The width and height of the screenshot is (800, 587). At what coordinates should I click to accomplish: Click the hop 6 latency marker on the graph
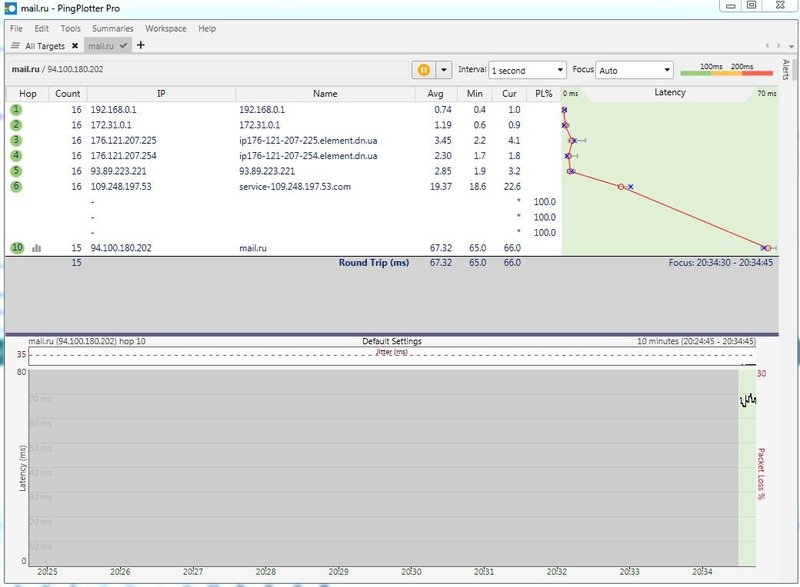click(621, 187)
